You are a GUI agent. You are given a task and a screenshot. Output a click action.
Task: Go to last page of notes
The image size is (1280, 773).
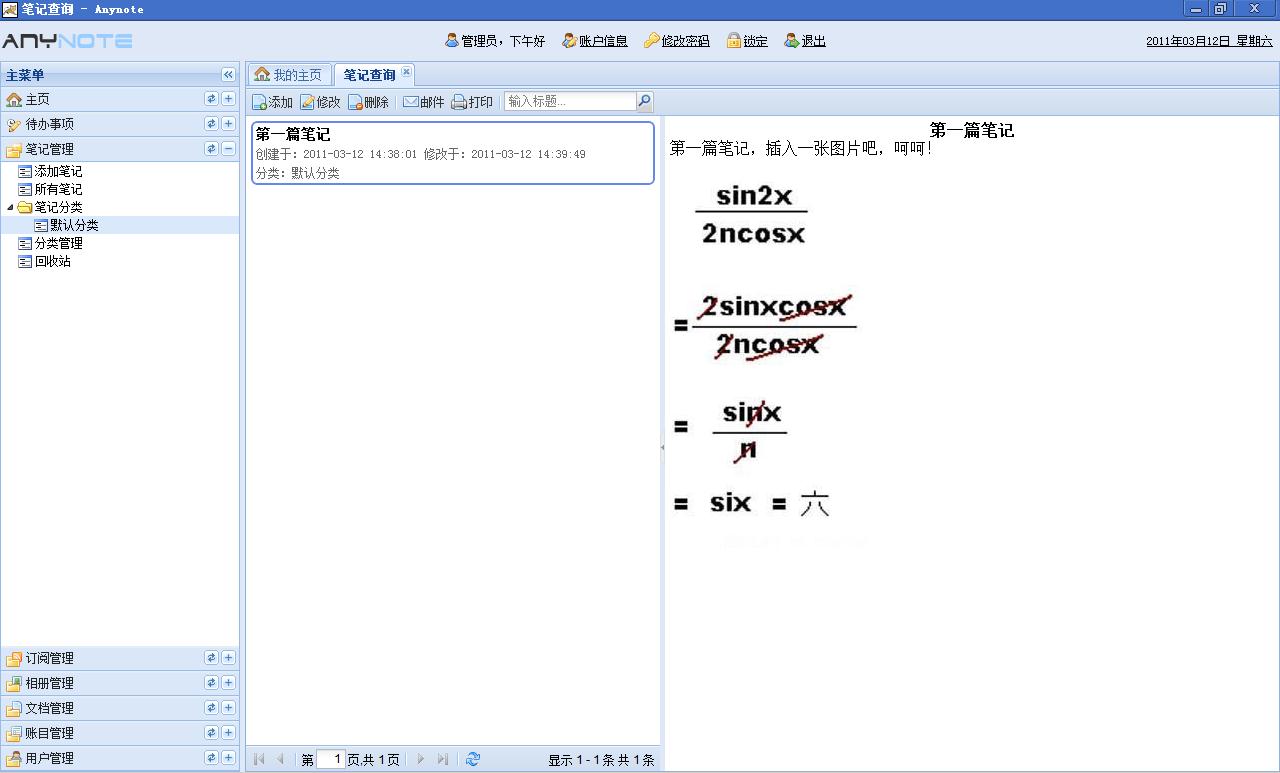tap(442, 759)
